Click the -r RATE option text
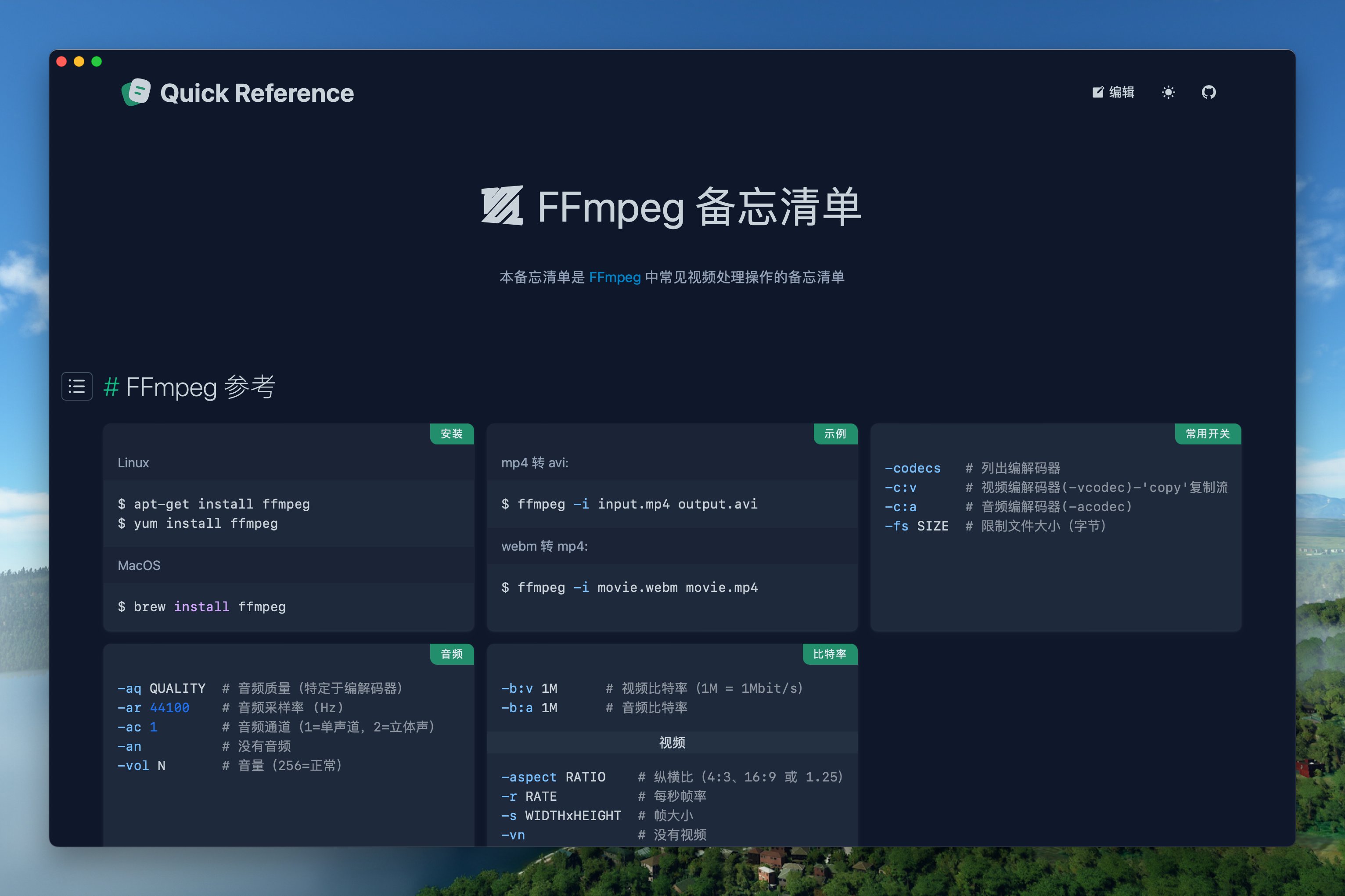The height and width of the screenshot is (896, 1345). (x=529, y=796)
